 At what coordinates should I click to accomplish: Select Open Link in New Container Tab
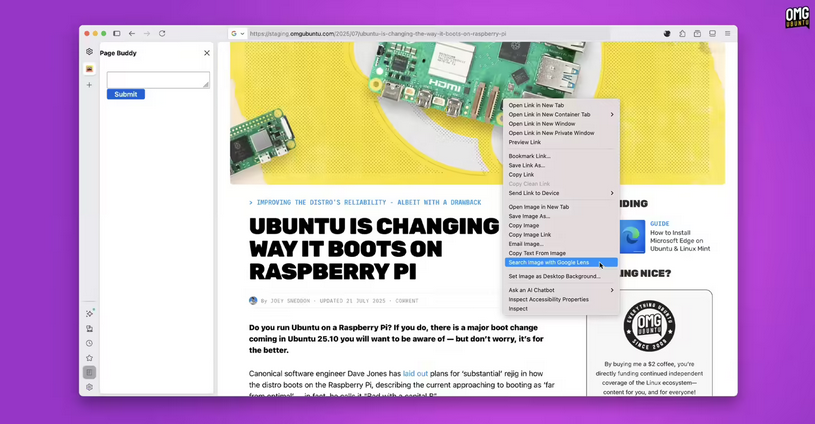click(550, 114)
